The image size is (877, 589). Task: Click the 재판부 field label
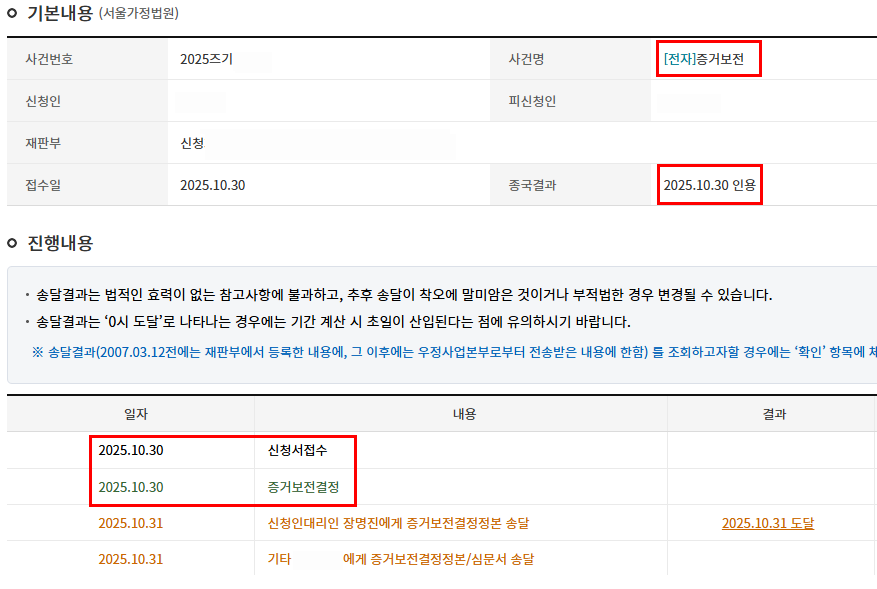(43, 143)
